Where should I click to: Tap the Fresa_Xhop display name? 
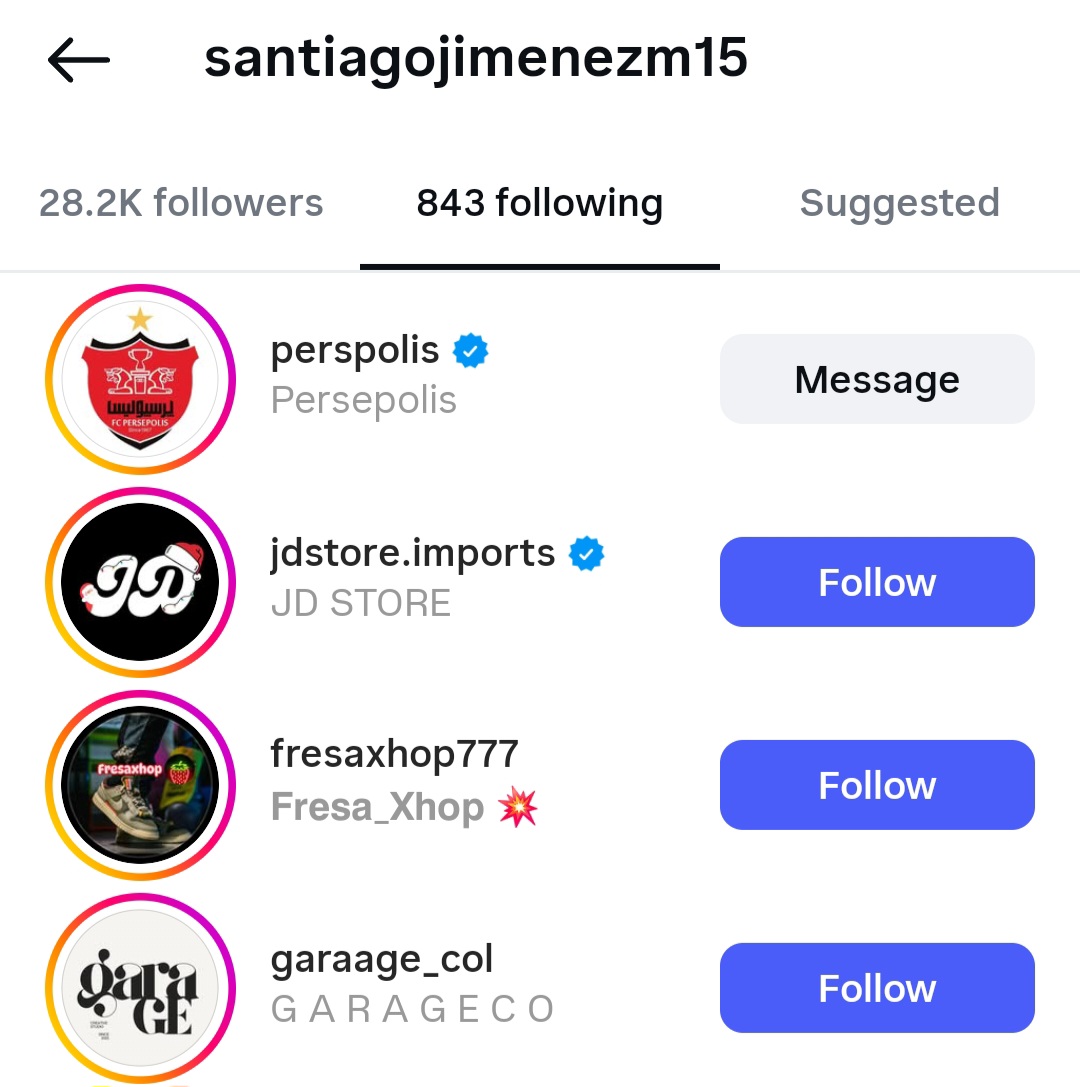coord(377,807)
